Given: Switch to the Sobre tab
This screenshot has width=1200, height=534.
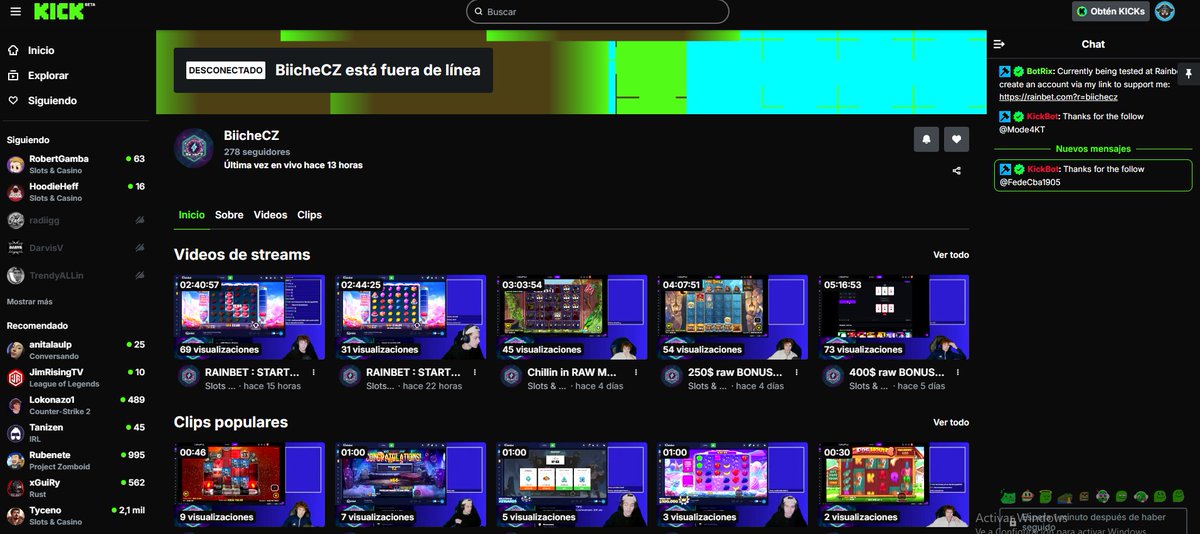Looking at the screenshot, I should (229, 215).
